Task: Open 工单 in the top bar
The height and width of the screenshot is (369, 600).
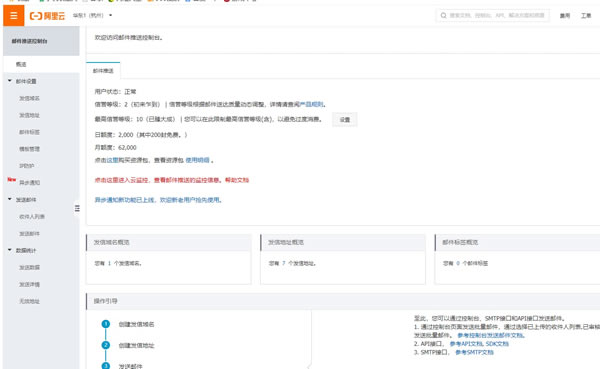Action: coord(586,16)
